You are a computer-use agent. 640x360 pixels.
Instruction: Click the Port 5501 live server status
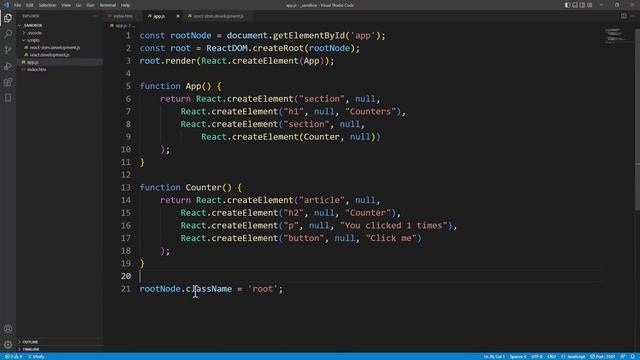coord(602,356)
